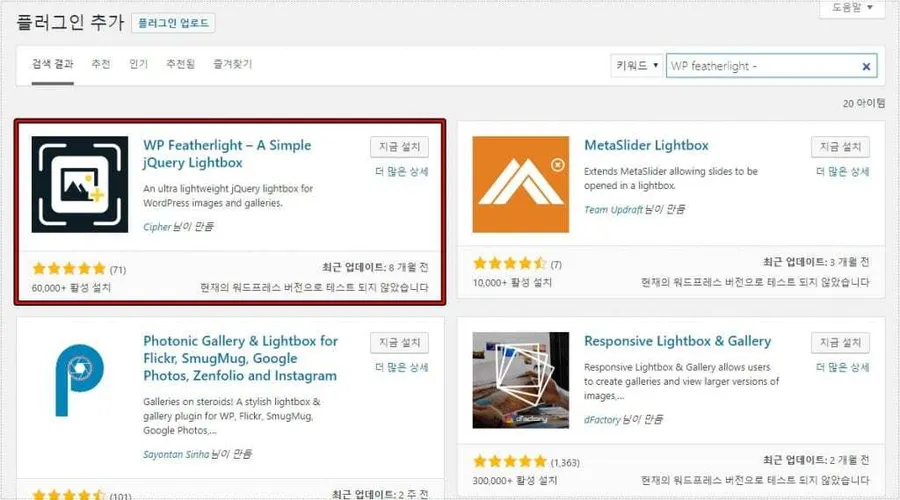Screen dimensions: 900x500
Task: Open 더 많은 상세 for Photonic Gallery
Action: pyautogui.click(x=402, y=367)
